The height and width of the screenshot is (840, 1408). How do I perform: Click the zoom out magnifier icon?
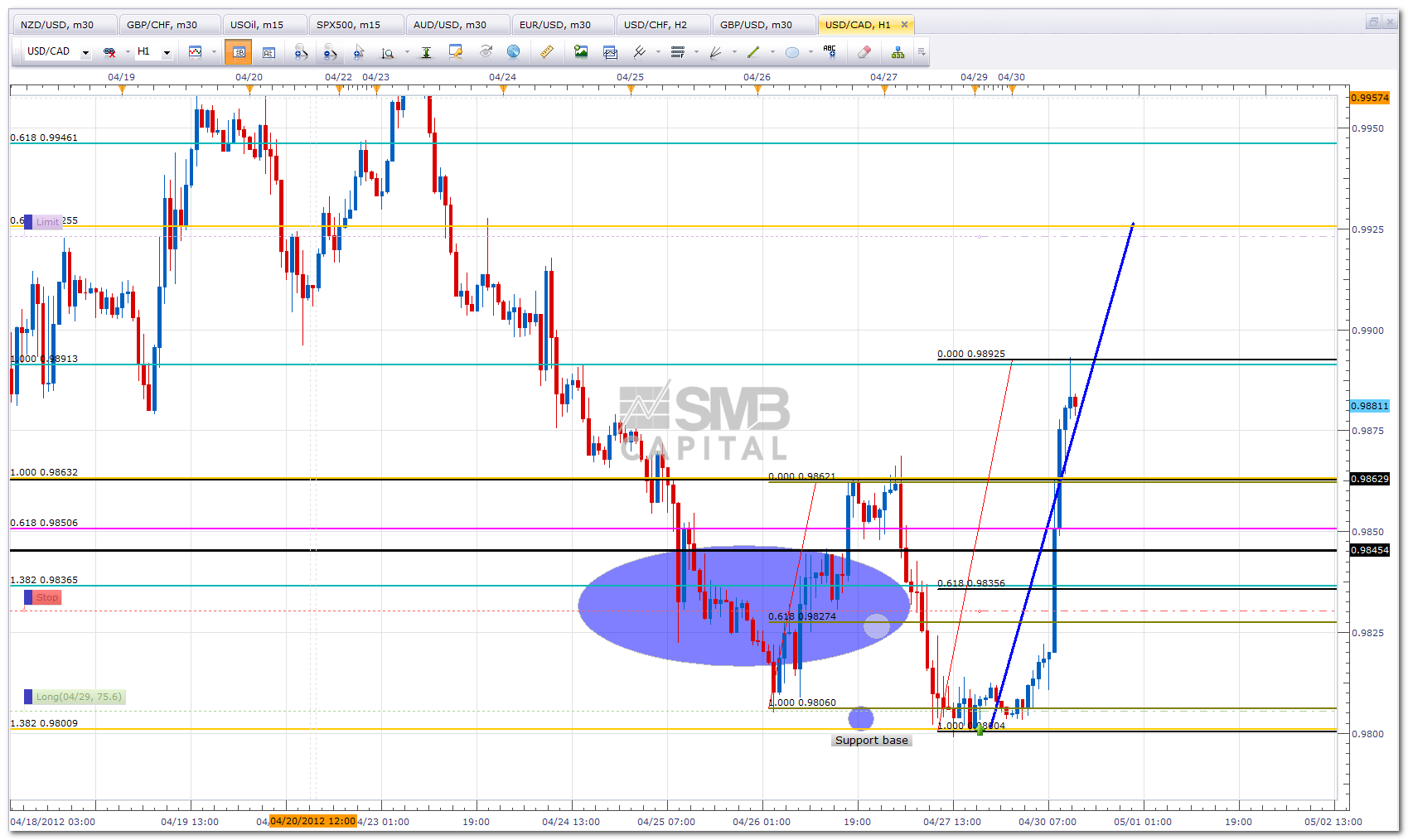tap(330, 52)
